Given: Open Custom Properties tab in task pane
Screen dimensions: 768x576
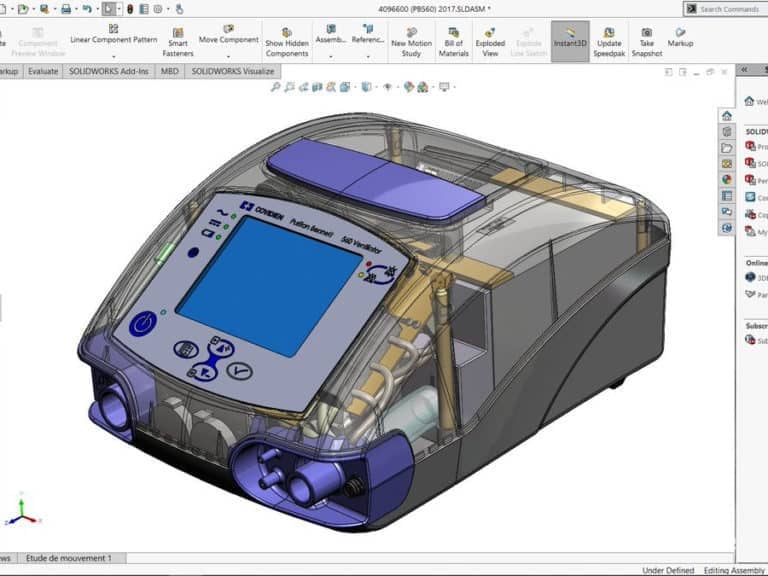Looking at the screenshot, I should click(727, 196).
